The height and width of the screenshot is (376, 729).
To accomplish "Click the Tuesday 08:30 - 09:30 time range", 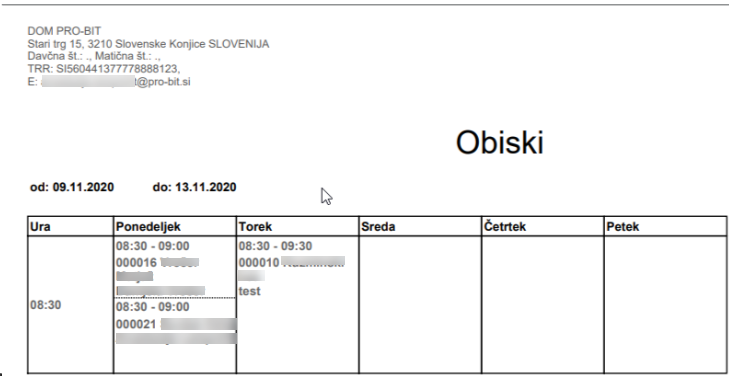I will (275, 246).
